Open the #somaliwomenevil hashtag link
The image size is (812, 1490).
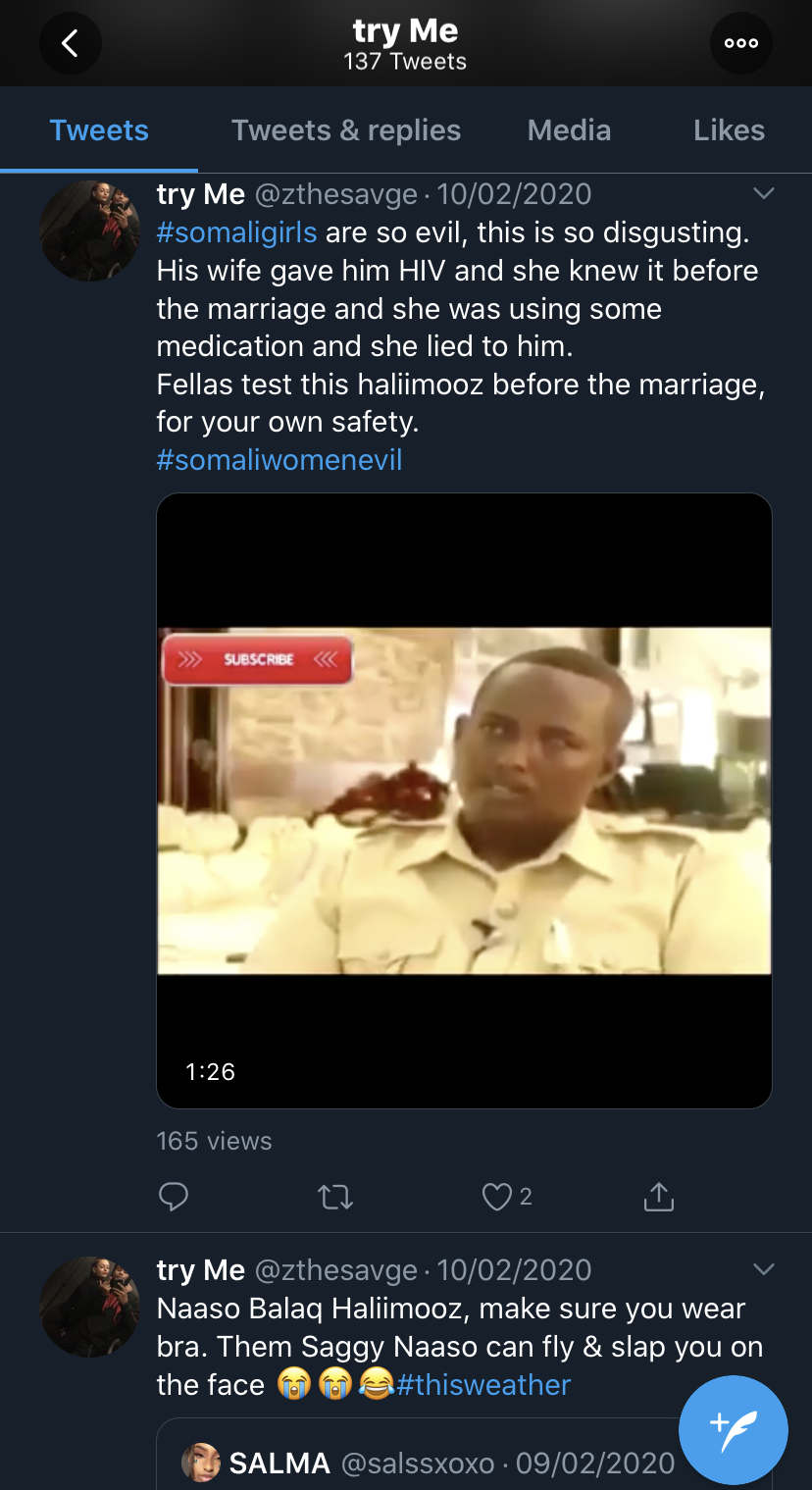click(279, 460)
